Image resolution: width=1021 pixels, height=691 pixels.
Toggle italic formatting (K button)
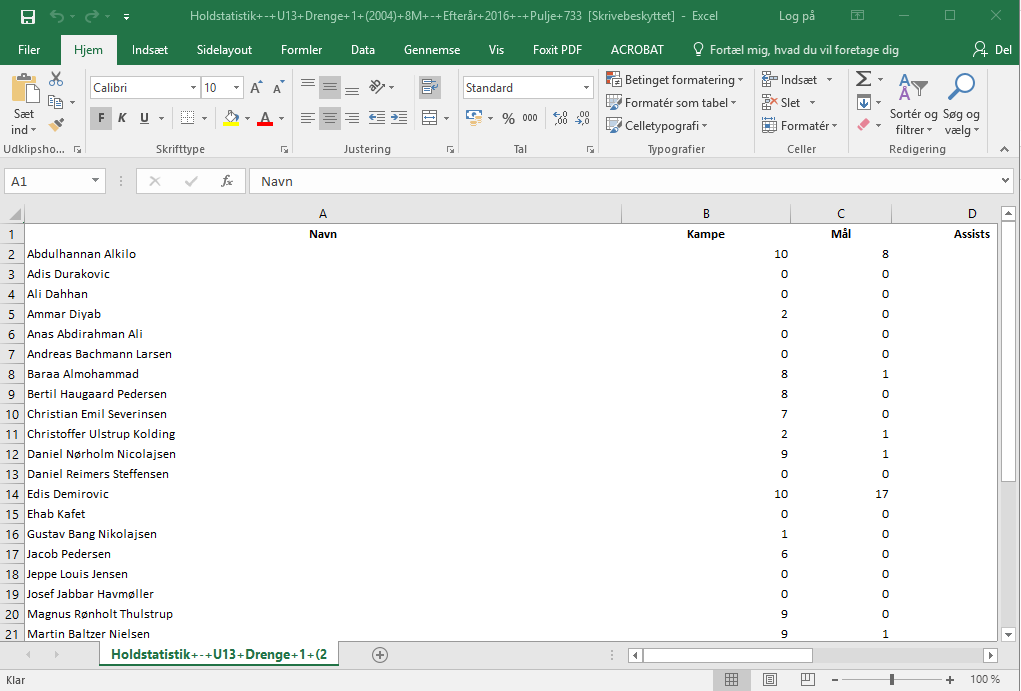122,118
